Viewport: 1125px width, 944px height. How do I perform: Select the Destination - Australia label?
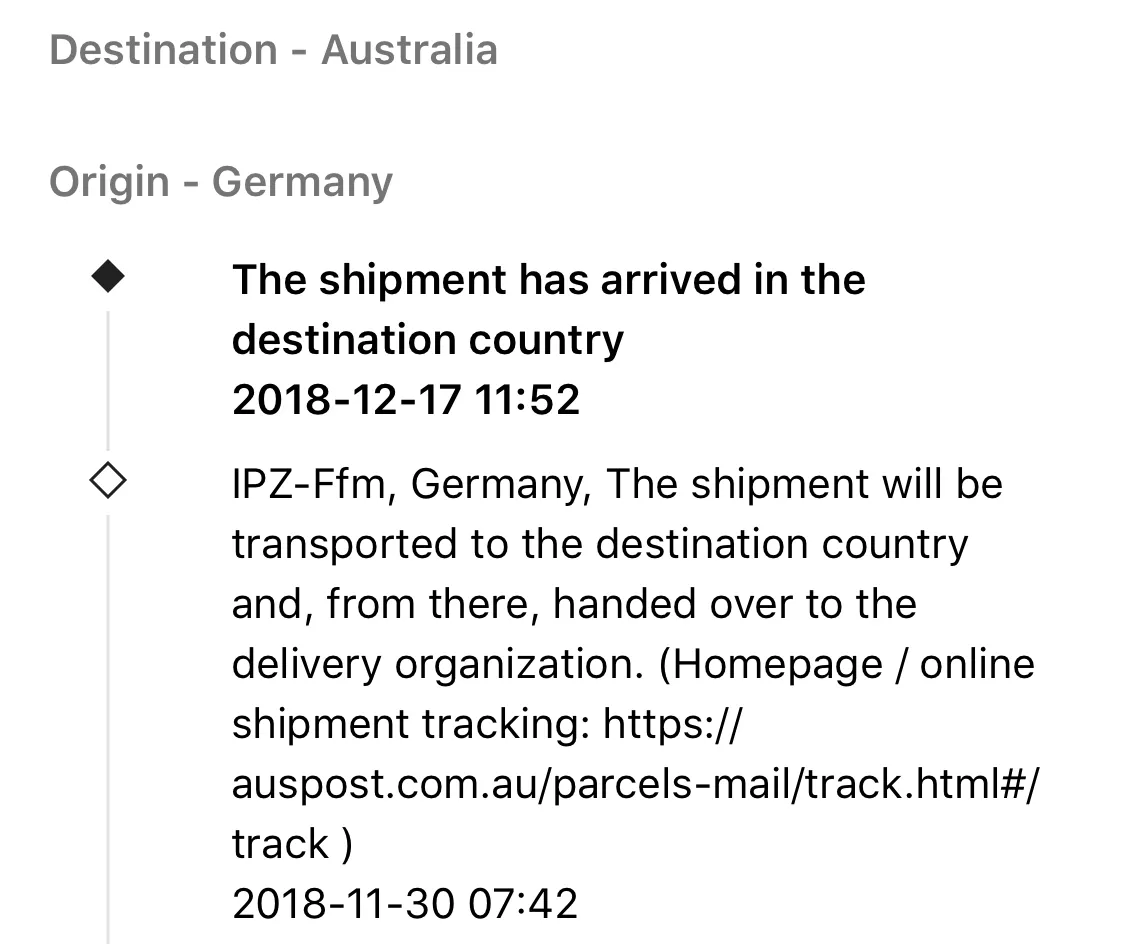(273, 50)
